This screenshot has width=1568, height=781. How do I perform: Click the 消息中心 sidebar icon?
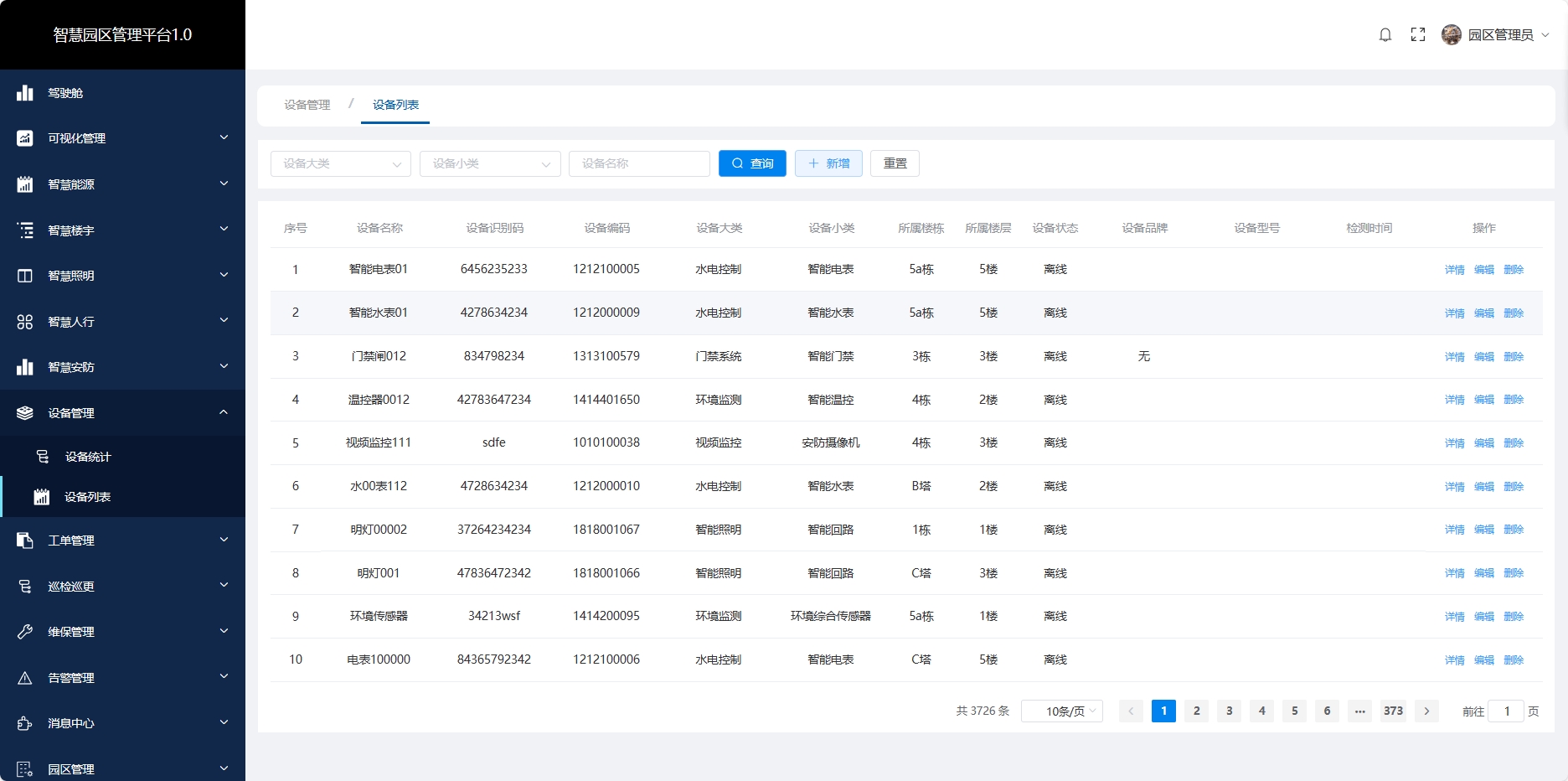pos(25,723)
